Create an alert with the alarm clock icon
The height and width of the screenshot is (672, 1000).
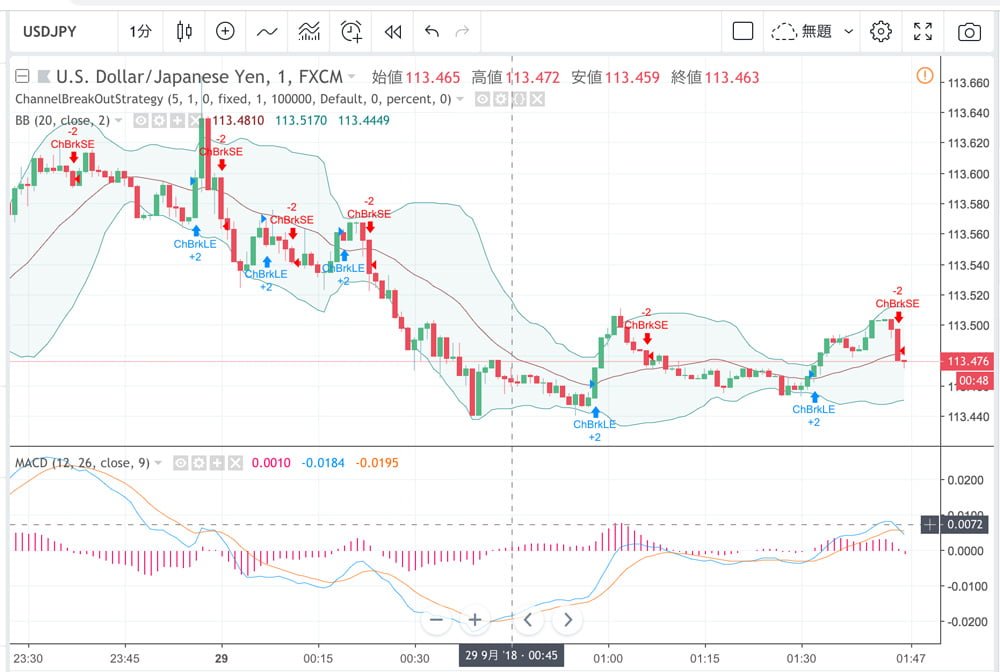coord(351,31)
